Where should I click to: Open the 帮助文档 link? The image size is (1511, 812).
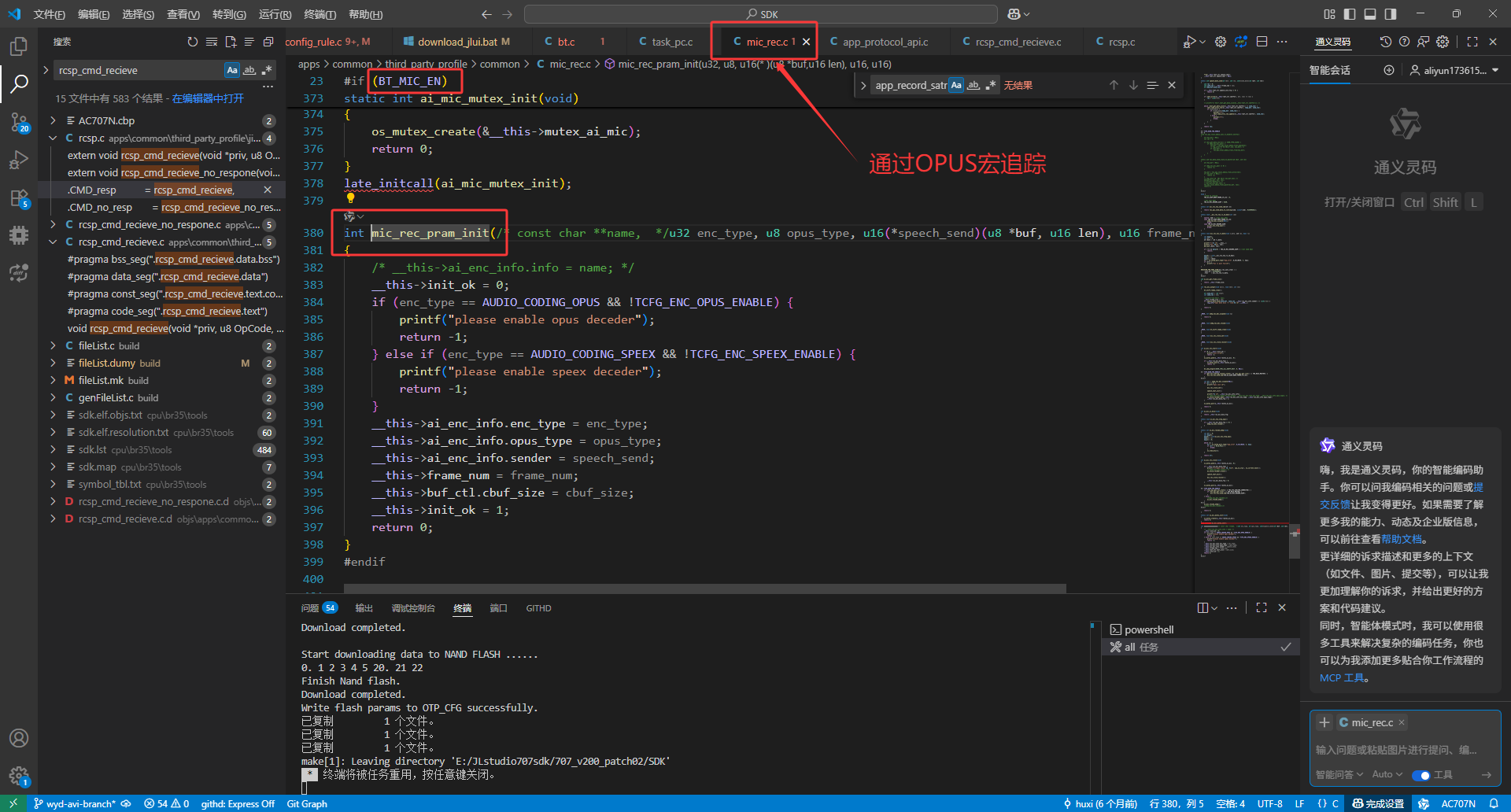click(x=1402, y=539)
